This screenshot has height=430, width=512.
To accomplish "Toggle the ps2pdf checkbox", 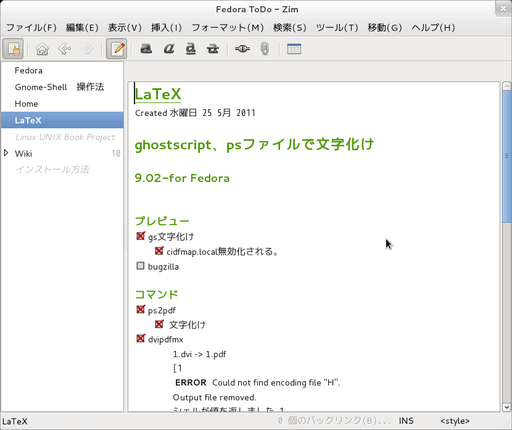I will coord(141,310).
